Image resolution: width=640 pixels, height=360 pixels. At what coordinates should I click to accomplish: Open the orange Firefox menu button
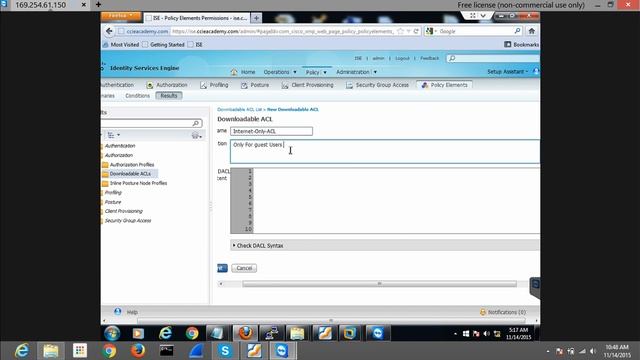point(121,16)
